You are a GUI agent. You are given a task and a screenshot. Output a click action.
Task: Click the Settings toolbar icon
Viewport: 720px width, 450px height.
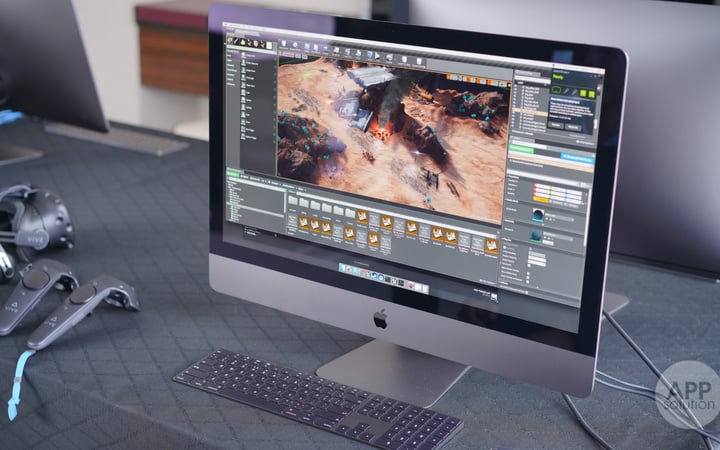[x=325, y=50]
